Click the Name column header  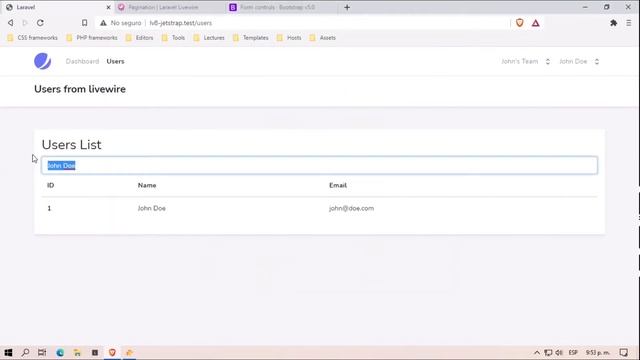point(147,185)
